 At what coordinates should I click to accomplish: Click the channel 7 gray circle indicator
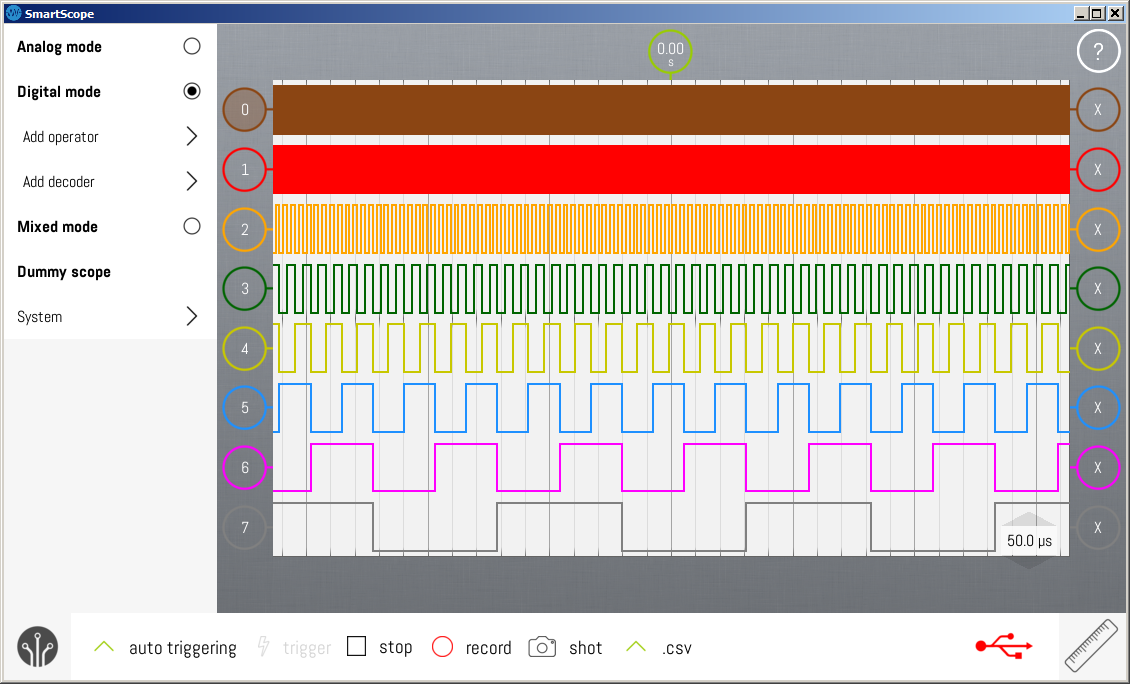coord(245,528)
